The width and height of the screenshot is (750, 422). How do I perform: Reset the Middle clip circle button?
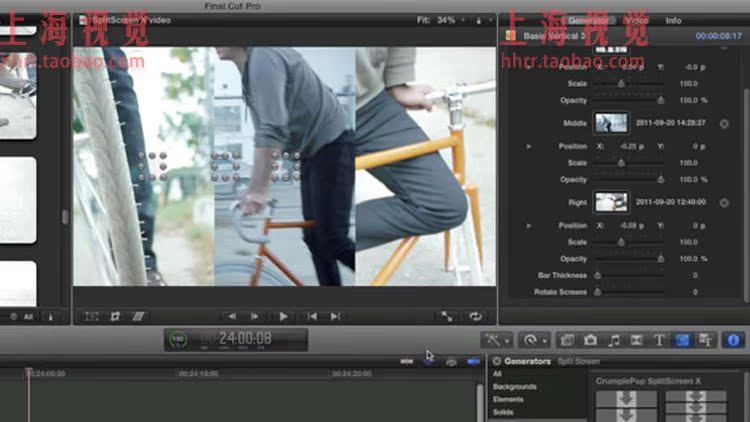(724, 124)
